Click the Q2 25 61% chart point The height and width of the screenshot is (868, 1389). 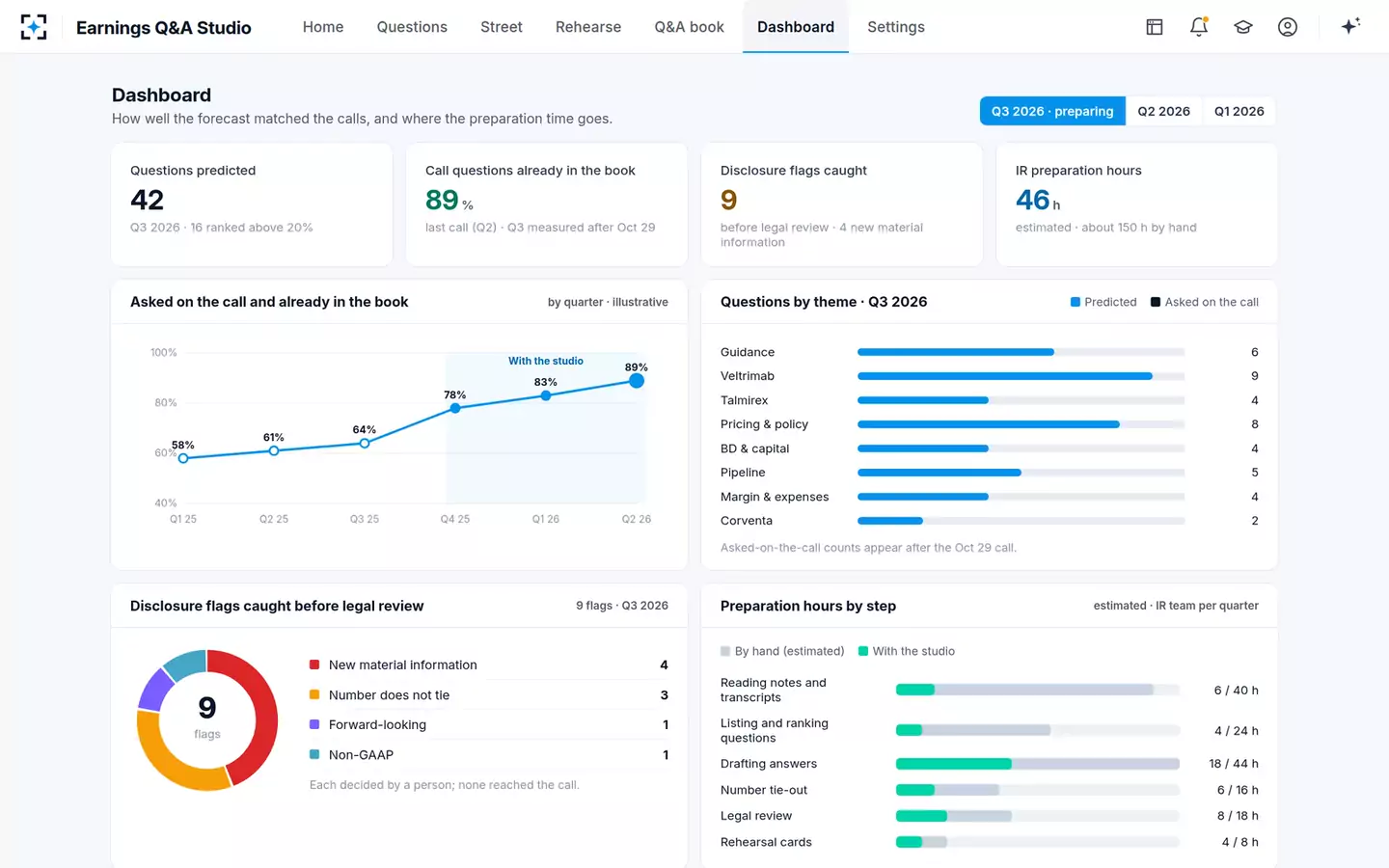[x=274, y=450]
